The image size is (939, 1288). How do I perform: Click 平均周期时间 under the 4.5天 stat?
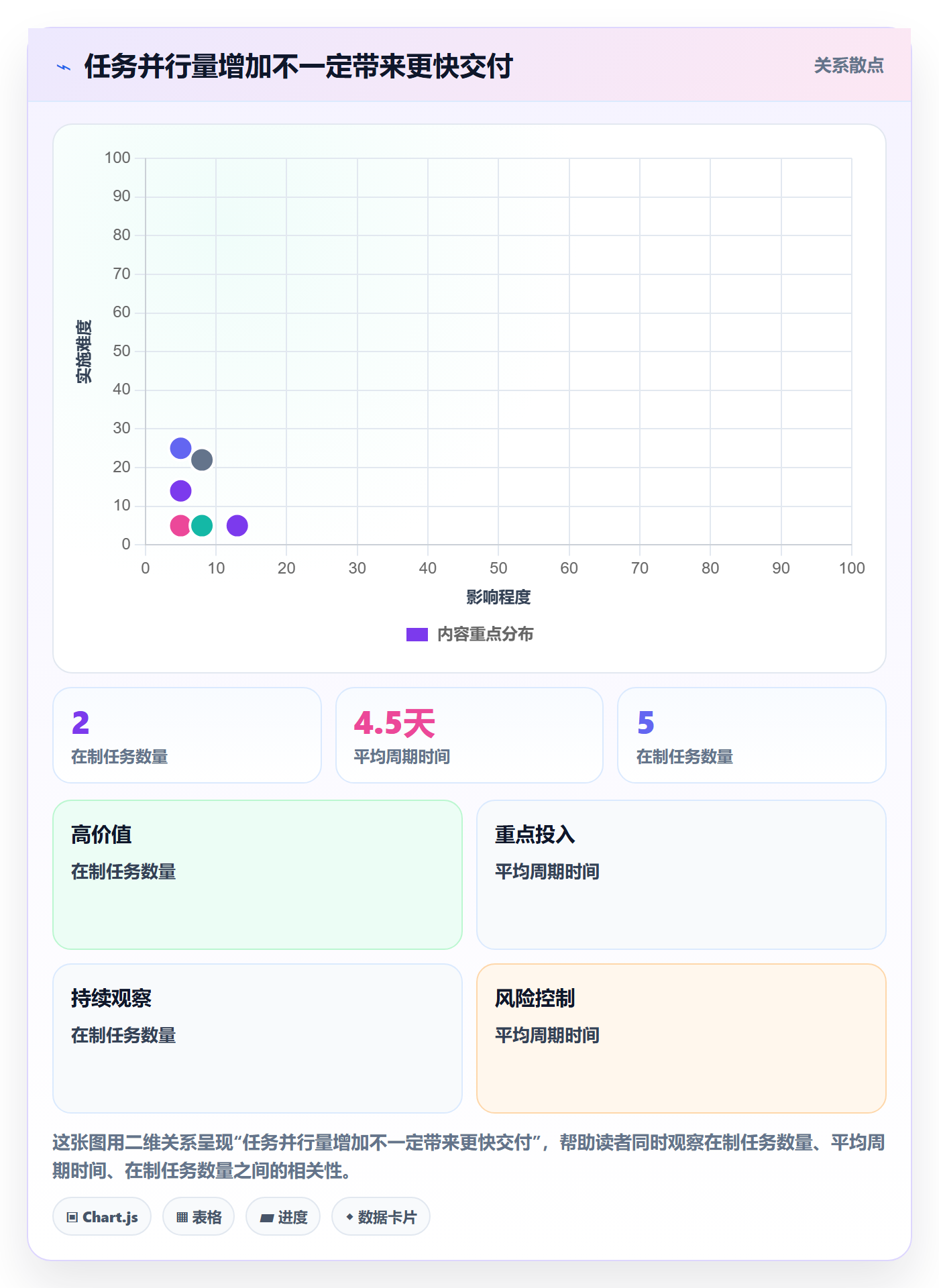pyautogui.click(x=402, y=757)
